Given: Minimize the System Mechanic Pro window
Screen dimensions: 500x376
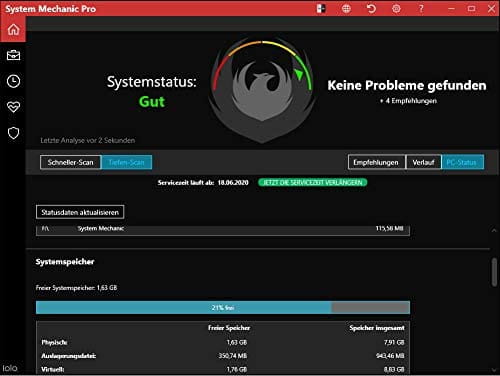Looking at the screenshot, I should pyautogui.click(x=451, y=9).
